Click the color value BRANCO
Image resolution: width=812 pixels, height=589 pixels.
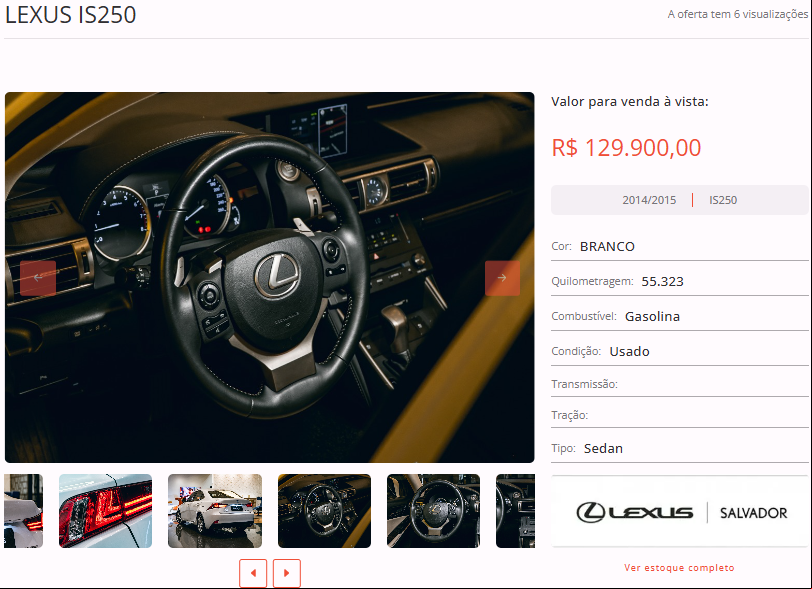(607, 247)
